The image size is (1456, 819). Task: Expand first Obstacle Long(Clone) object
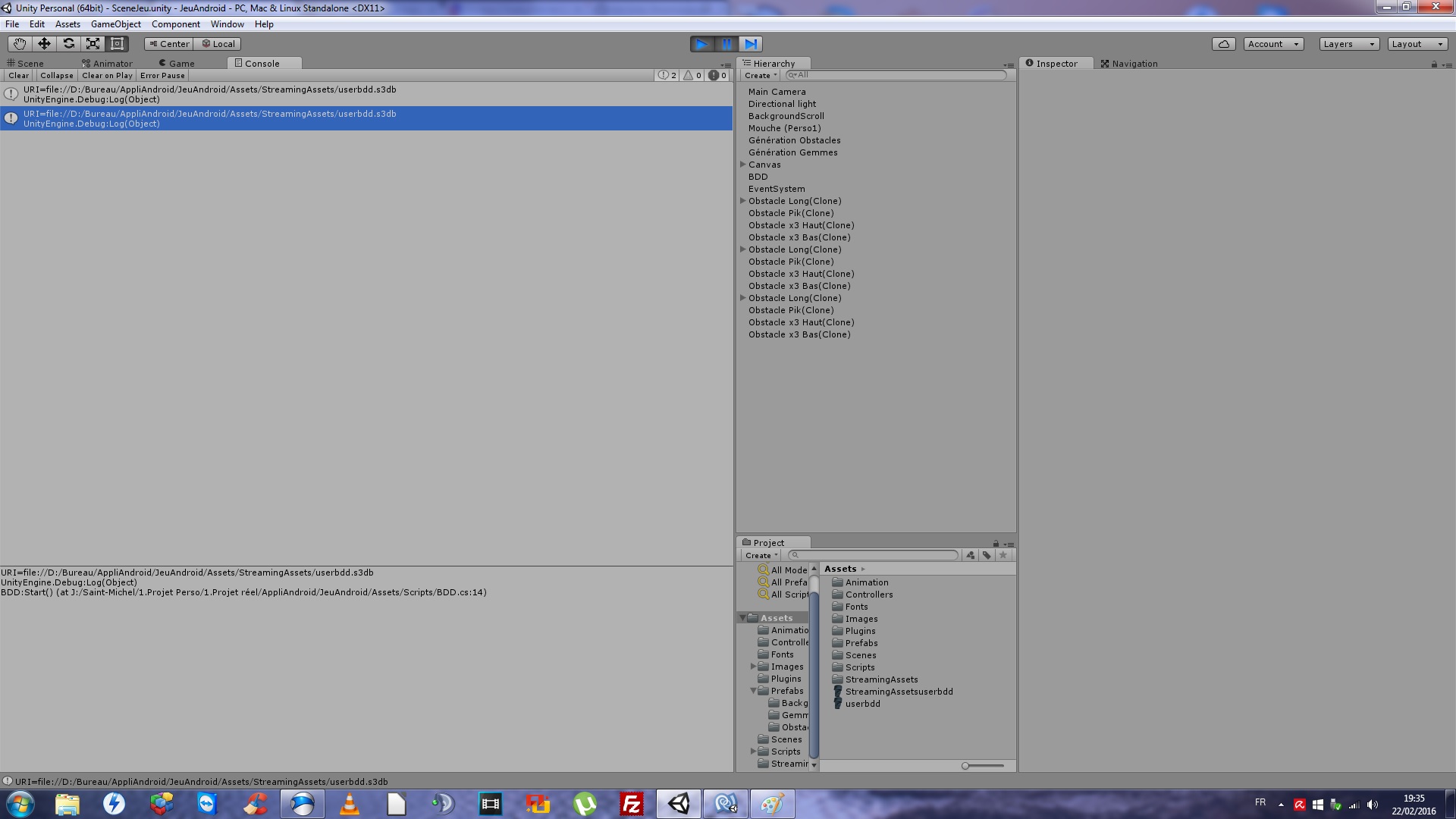(743, 201)
